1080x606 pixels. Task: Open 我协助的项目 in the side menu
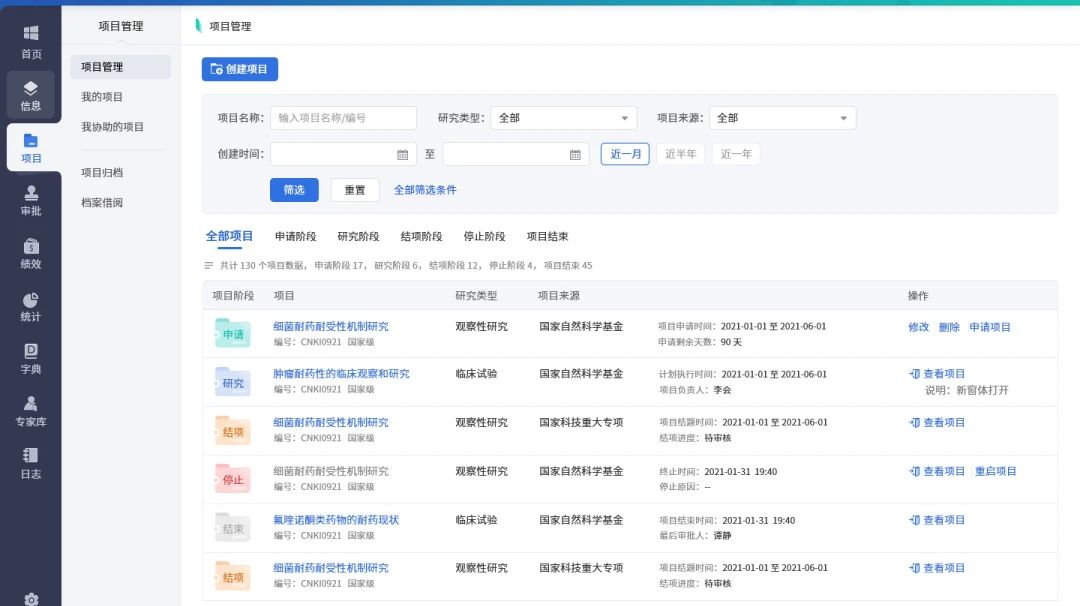click(x=112, y=127)
